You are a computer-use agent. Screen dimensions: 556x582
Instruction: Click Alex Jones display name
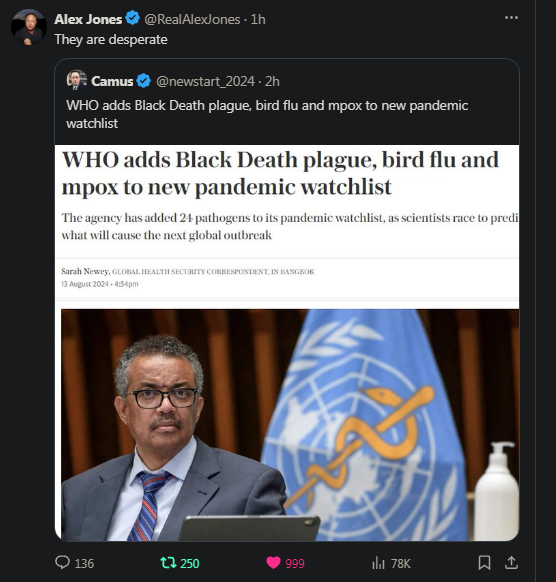[88, 19]
